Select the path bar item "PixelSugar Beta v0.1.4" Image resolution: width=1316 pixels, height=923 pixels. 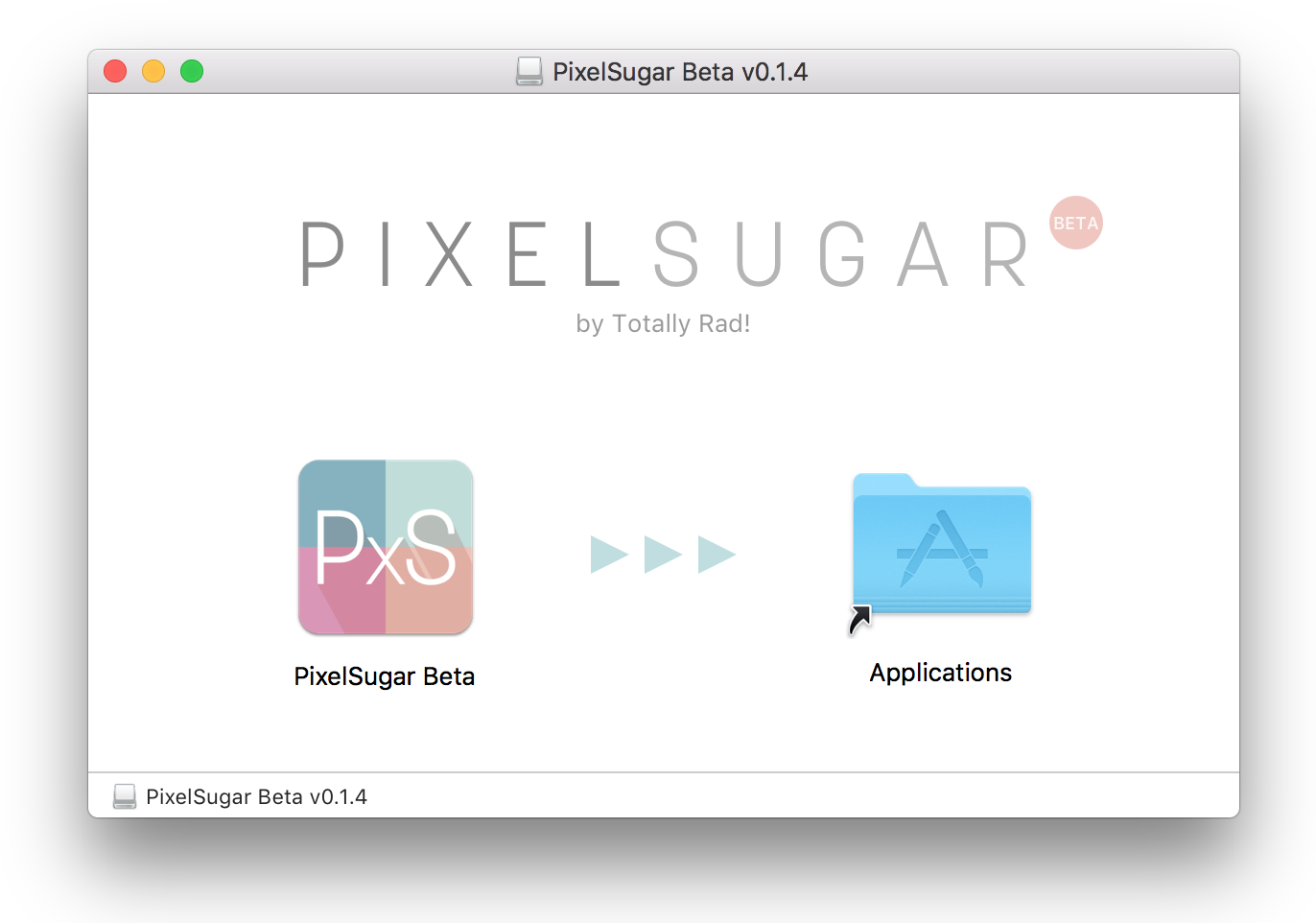coord(256,796)
